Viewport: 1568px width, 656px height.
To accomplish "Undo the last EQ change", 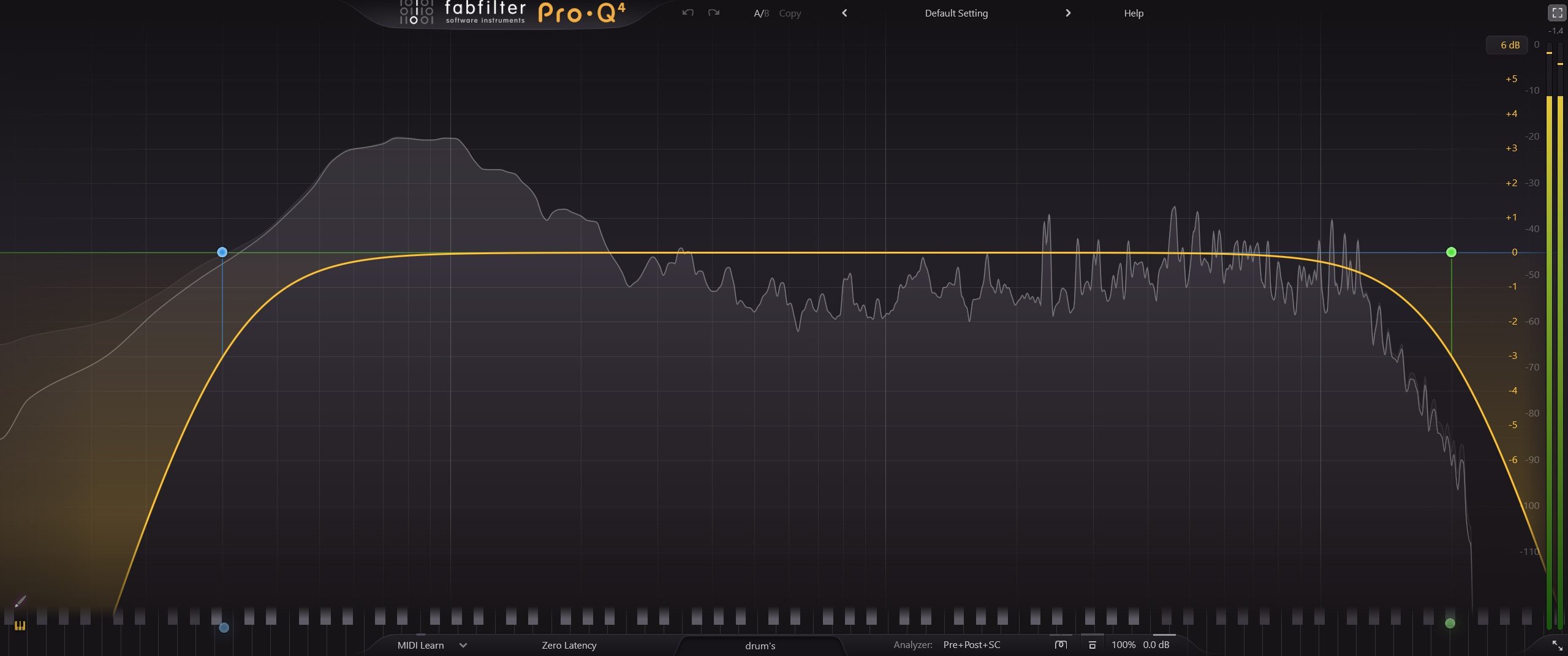I will coord(687,12).
